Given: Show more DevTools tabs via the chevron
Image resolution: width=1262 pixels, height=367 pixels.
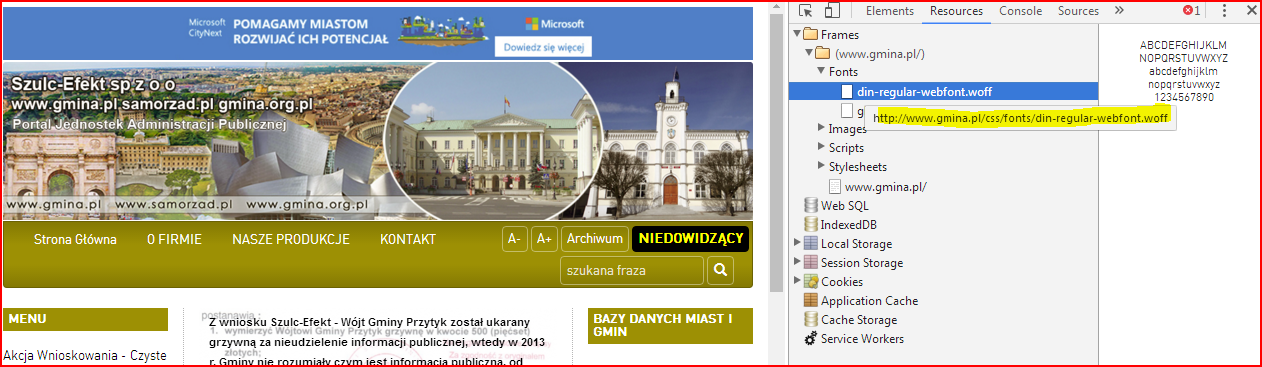Looking at the screenshot, I should coord(1119,11).
